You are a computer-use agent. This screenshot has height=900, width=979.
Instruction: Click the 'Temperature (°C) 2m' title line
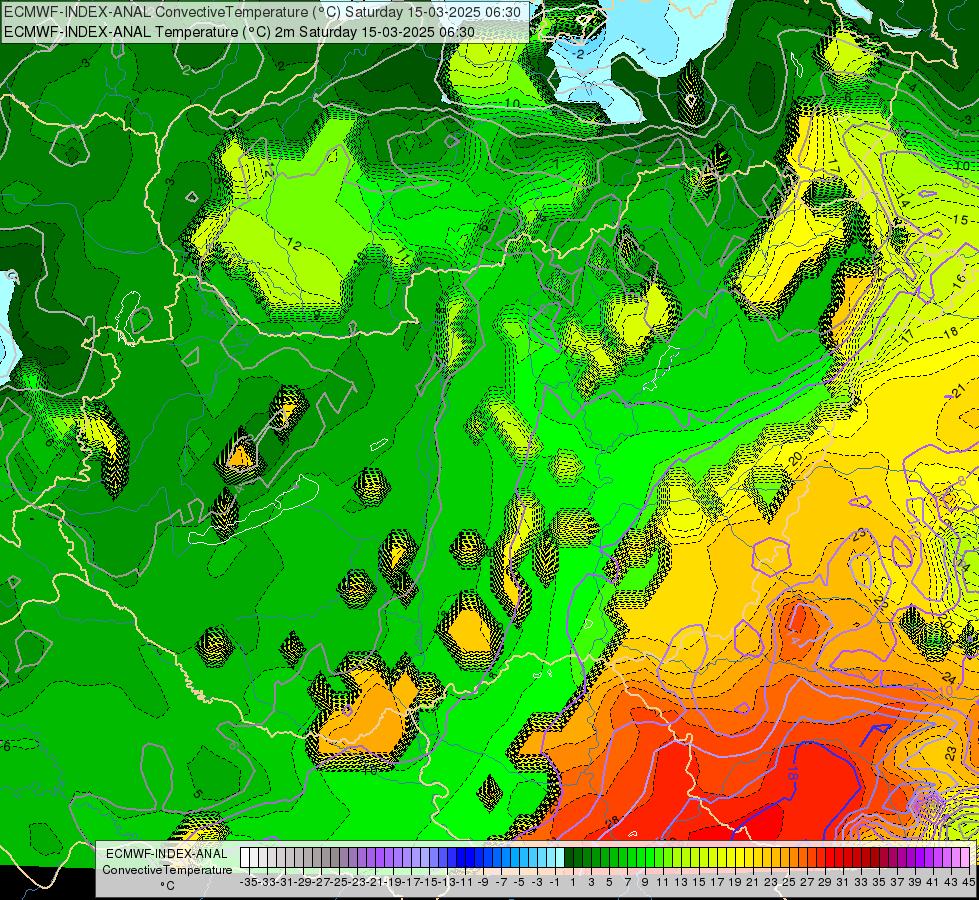pos(239,32)
